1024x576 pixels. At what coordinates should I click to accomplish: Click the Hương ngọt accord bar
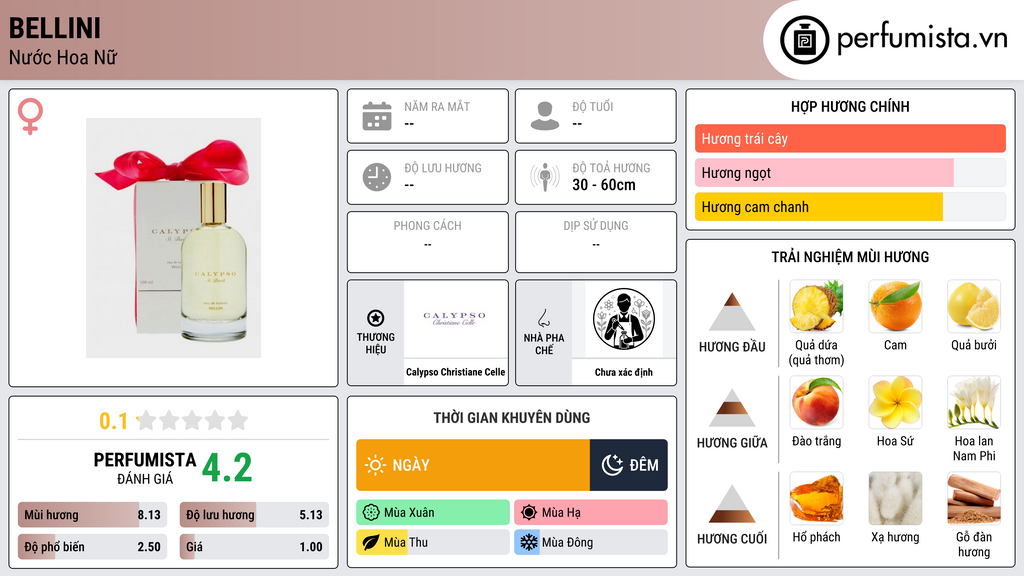click(x=850, y=172)
